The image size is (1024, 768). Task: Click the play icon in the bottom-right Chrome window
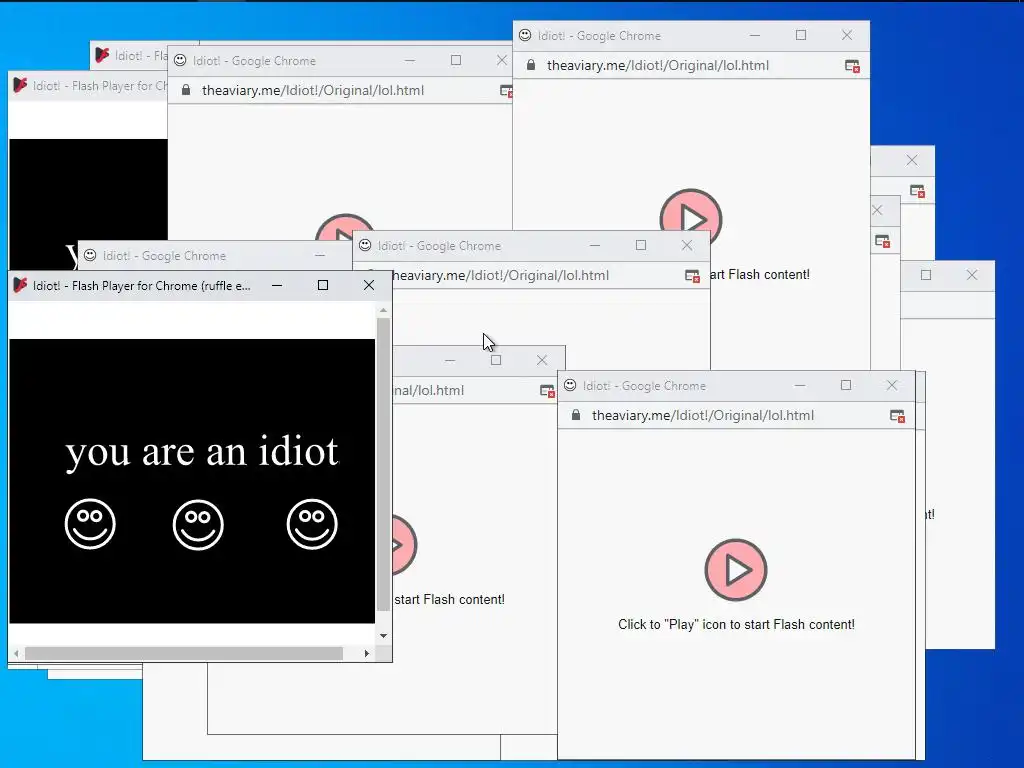[736, 570]
